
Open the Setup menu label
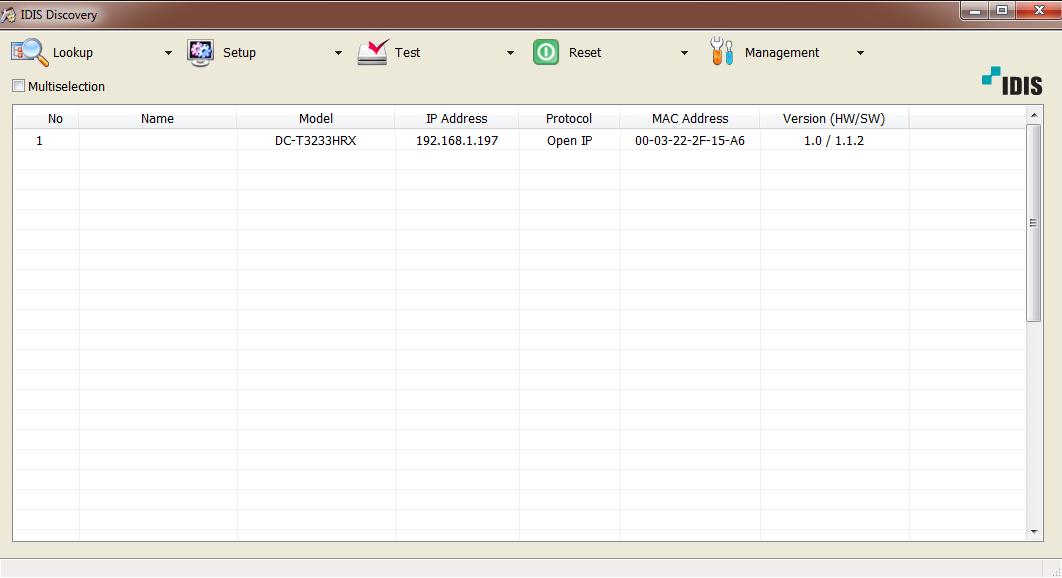pos(239,53)
